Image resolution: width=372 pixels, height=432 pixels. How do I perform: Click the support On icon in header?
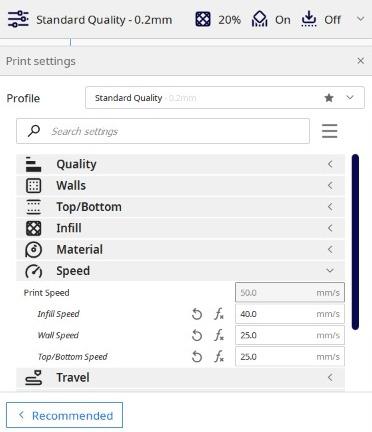pyautogui.click(x=259, y=19)
